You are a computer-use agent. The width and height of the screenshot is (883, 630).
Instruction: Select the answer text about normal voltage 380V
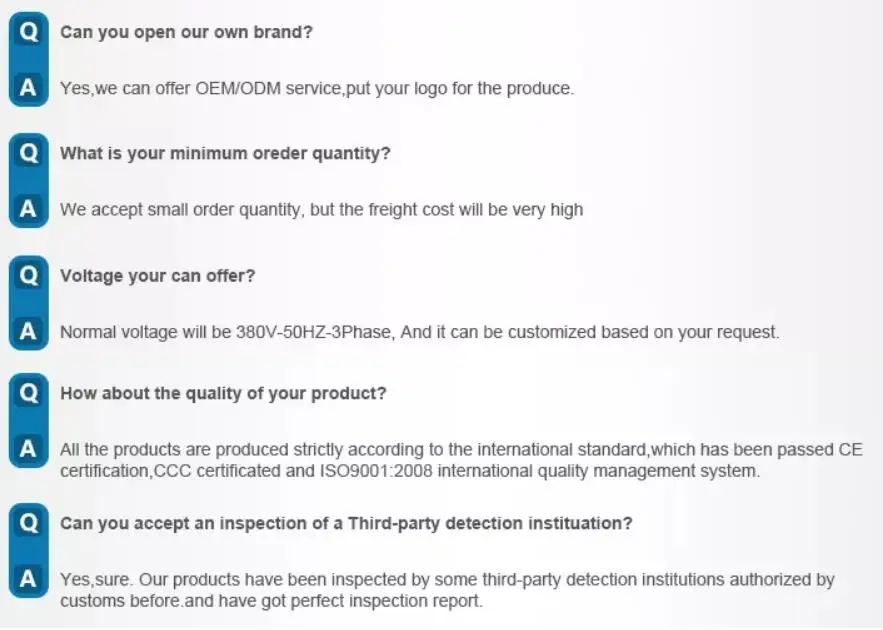click(420, 332)
